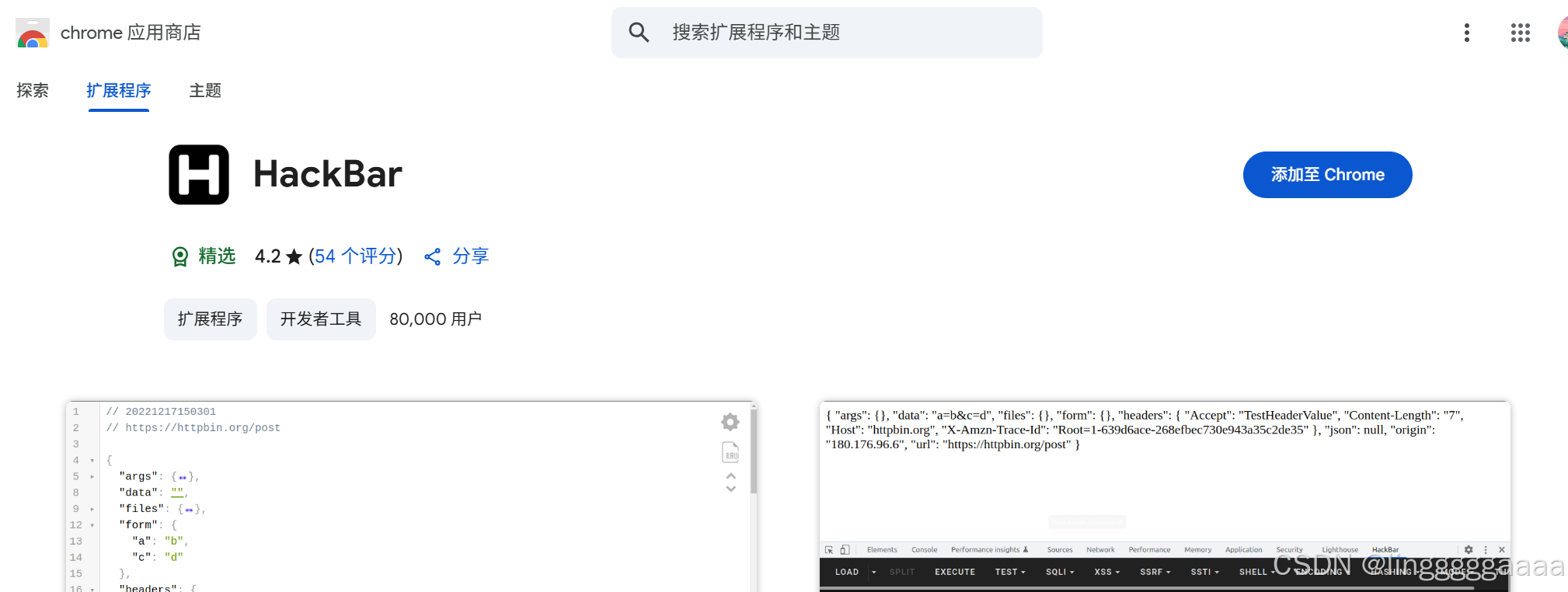1568x592 pixels.
Task: Click the collapsed args ellipsis marker
Action: click(182, 477)
